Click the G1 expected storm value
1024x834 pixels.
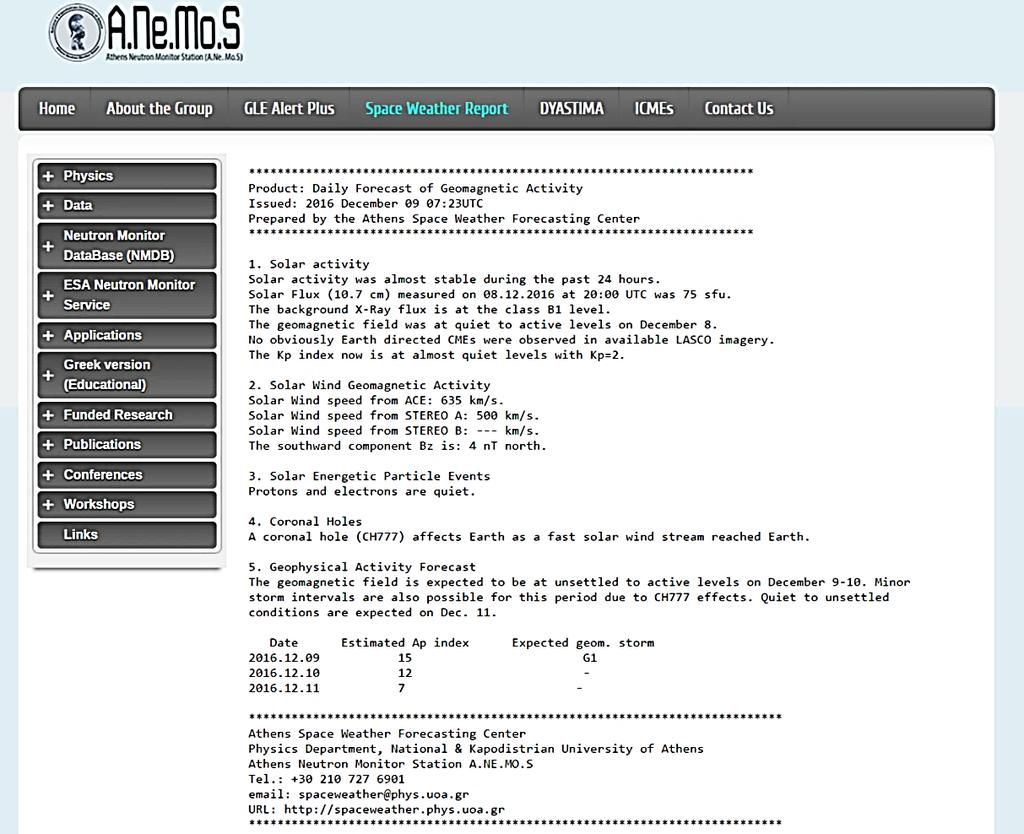point(590,658)
